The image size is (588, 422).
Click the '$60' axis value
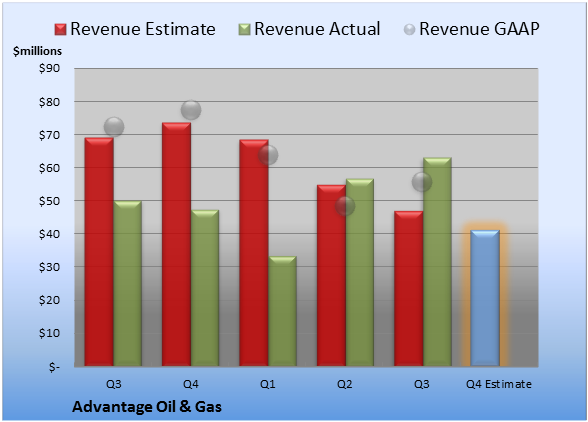pyautogui.click(x=49, y=168)
